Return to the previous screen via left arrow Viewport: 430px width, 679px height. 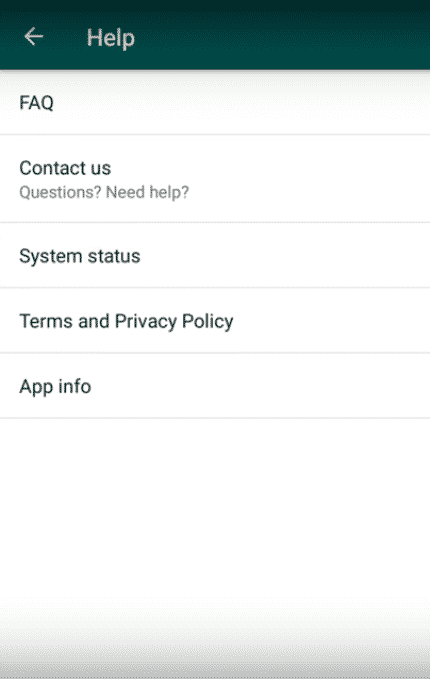tap(34, 37)
